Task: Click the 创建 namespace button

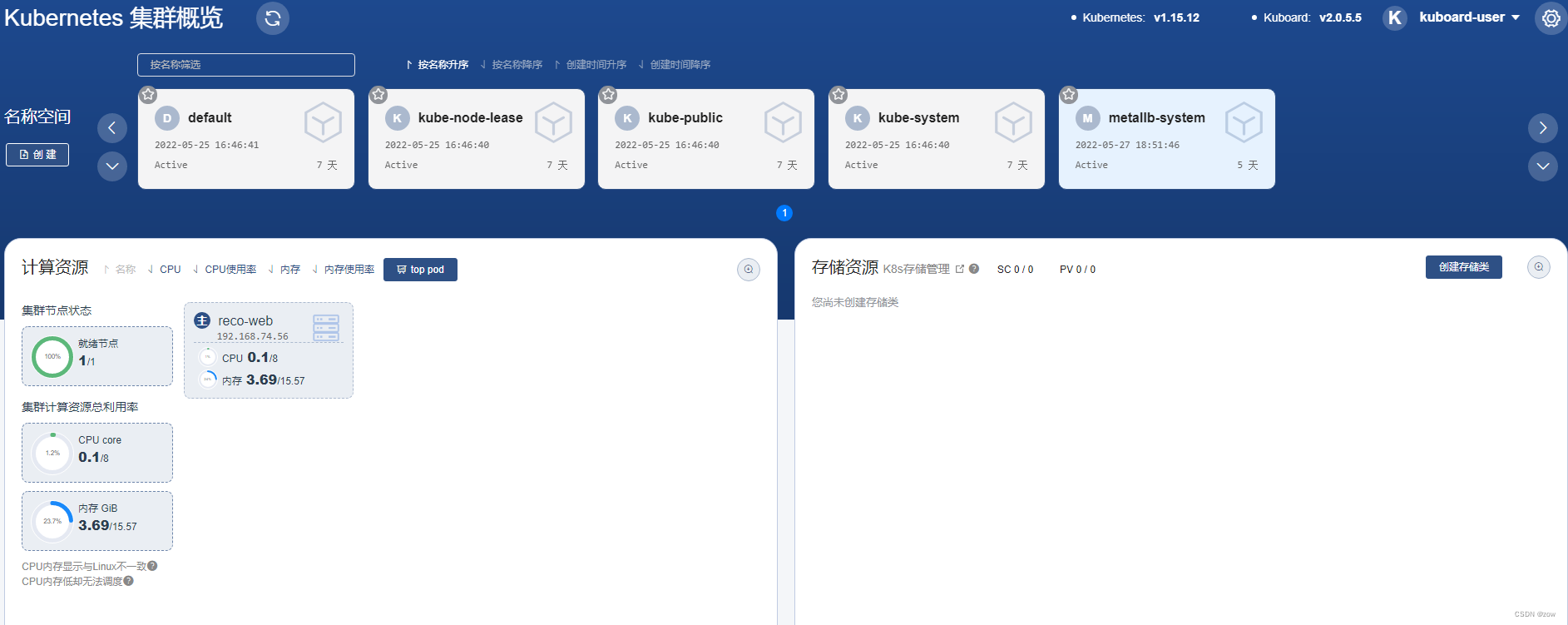Action: pos(37,155)
